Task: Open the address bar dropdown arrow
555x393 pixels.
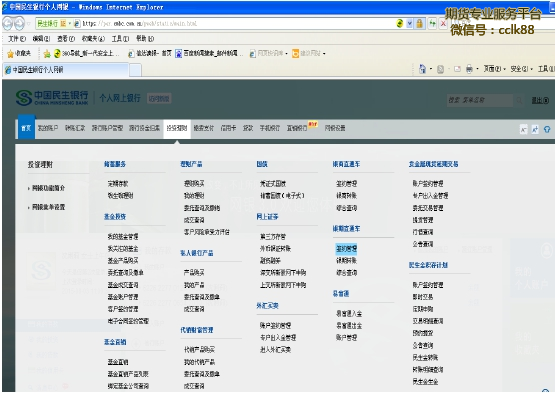Action: 410,24
